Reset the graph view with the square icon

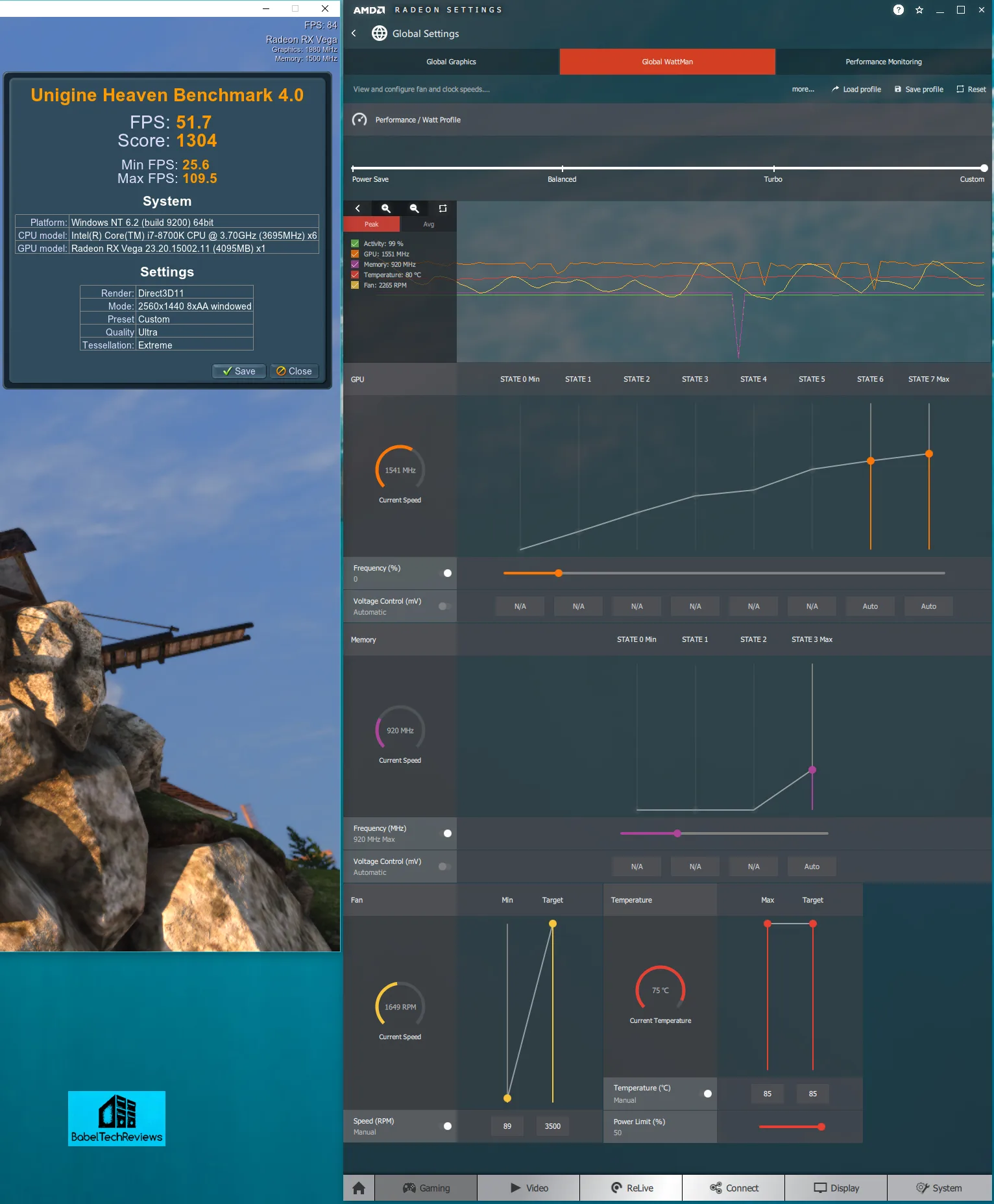(443, 208)
